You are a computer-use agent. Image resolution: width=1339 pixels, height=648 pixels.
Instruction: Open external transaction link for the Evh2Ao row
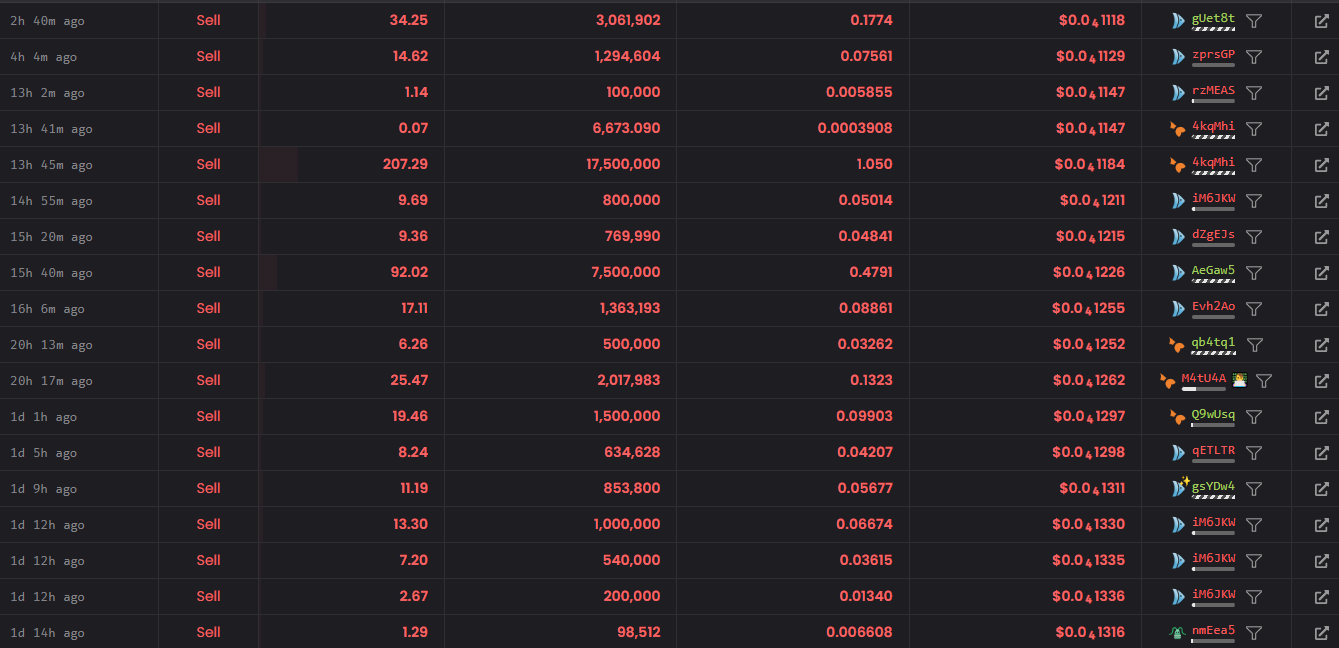click(1321, 309)
